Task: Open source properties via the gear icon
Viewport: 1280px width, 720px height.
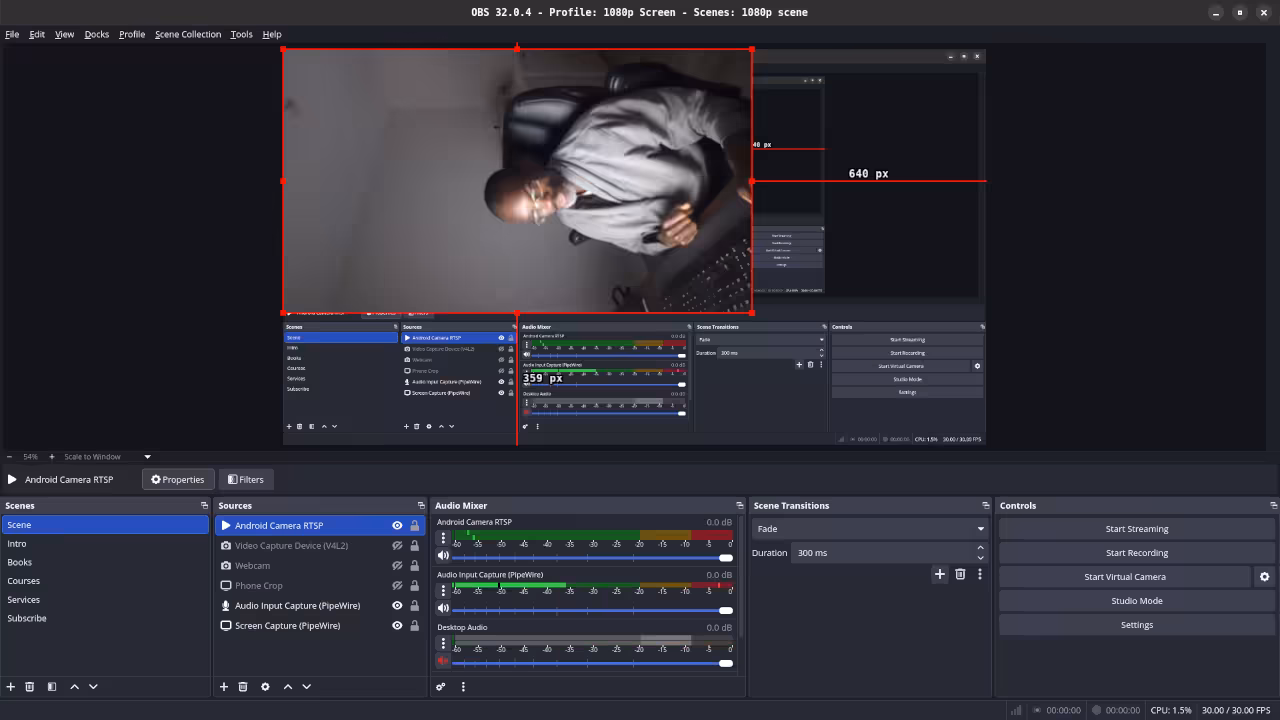Action: [265, 686]
